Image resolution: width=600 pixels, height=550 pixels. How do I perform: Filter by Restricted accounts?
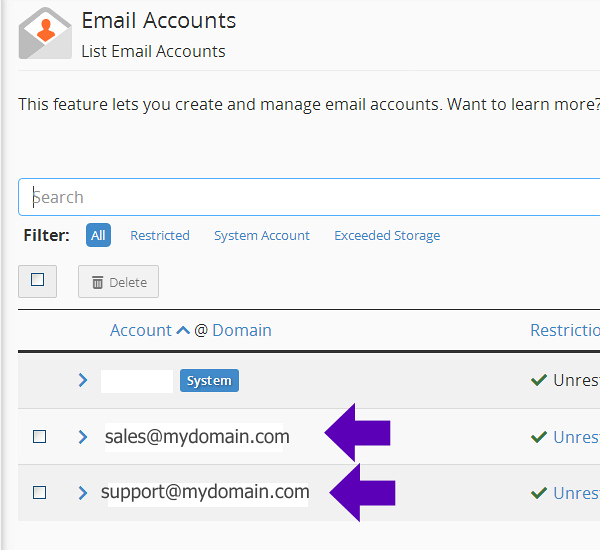click(160, 236)
